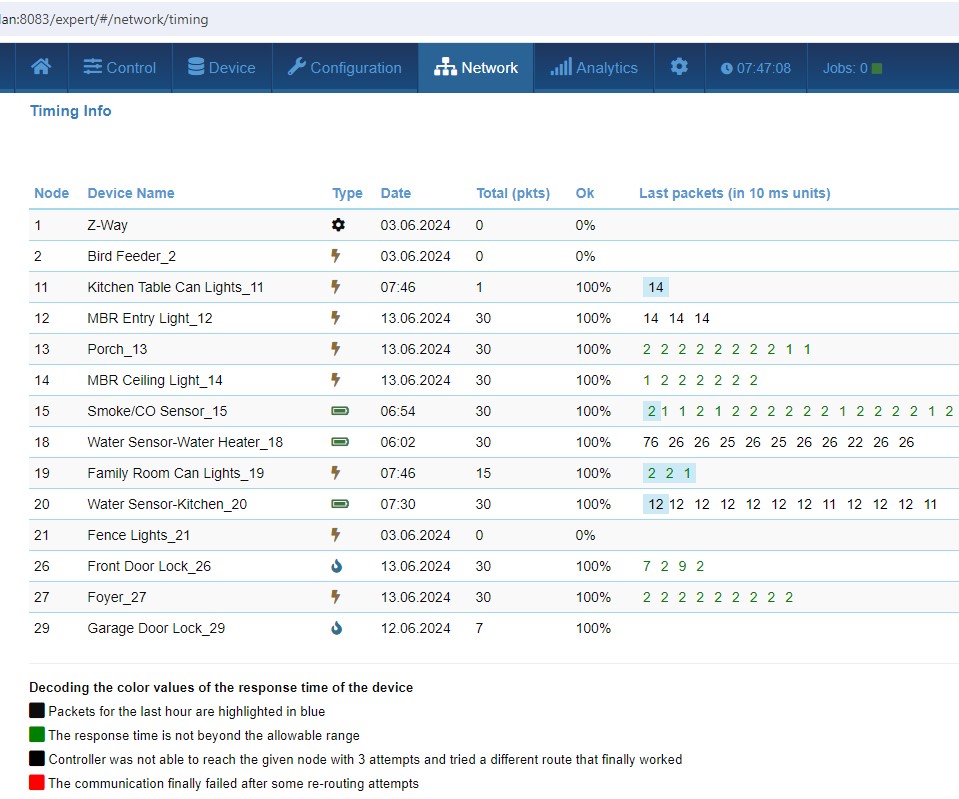Click total 7 in Garage Door Lock row
959x799 pixels.
tap(480, 628)
